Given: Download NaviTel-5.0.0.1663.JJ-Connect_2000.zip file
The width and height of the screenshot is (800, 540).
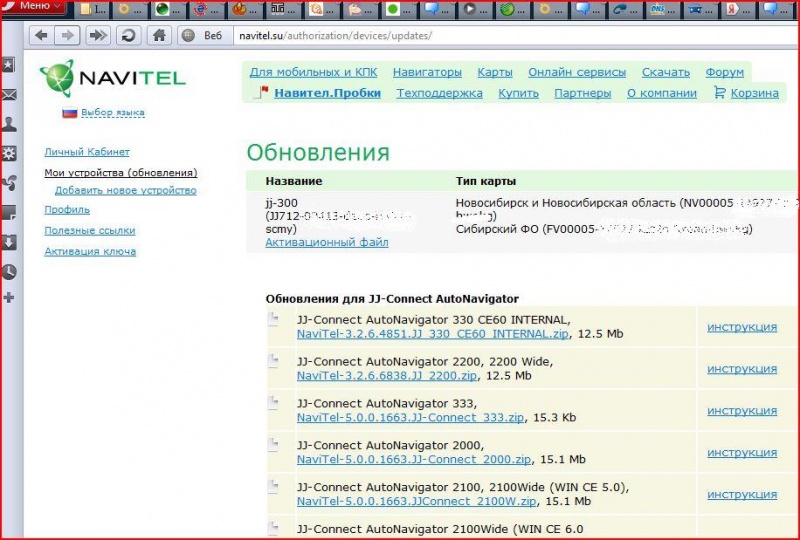Looking at the screenshot, I should pyautogui.click(x=413, y=459).
